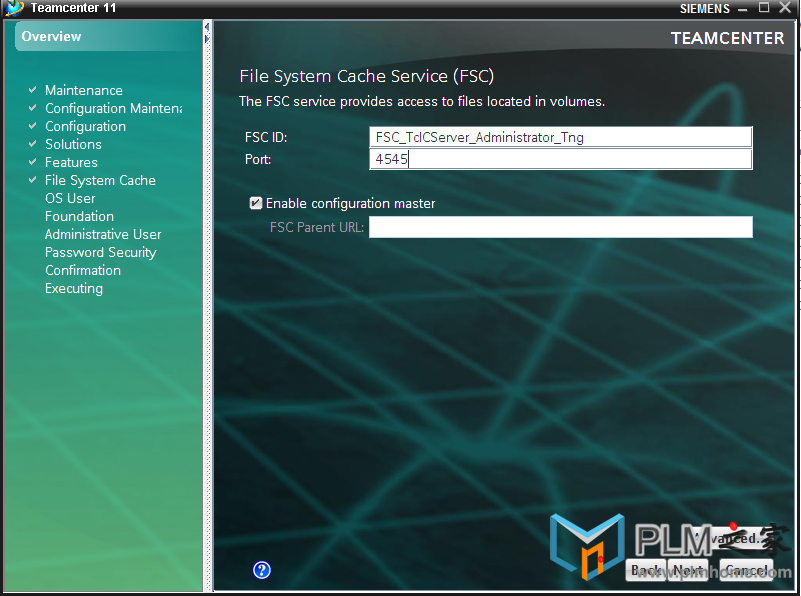The image size is (801, 596).
Task: Select Password Security step
Action: pos(101,252)
